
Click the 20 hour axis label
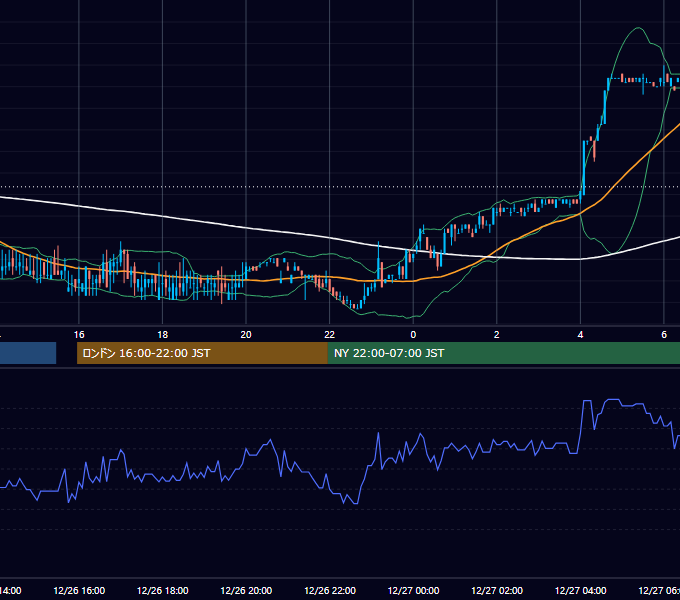(246, 335)
